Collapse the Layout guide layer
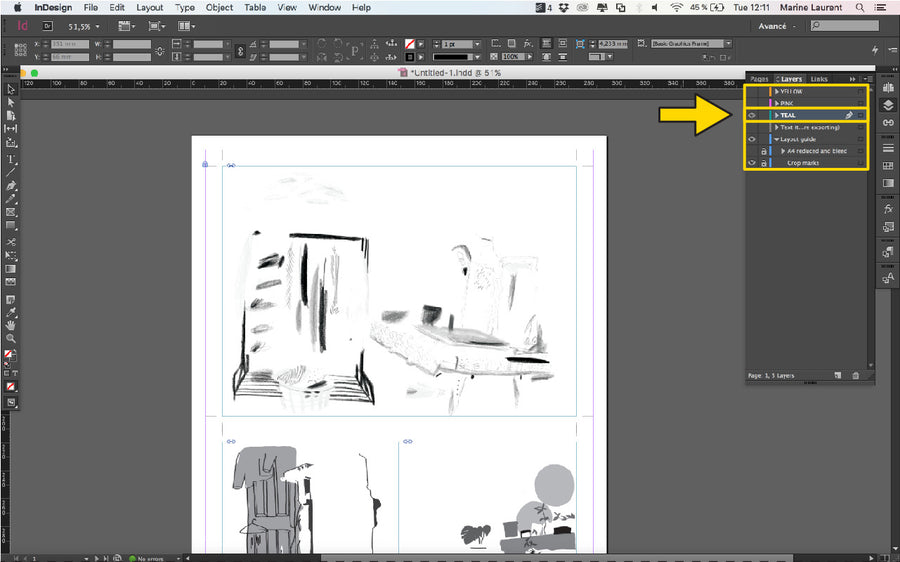Viewport: 900px width, 562px height. [x=777, y=139]
